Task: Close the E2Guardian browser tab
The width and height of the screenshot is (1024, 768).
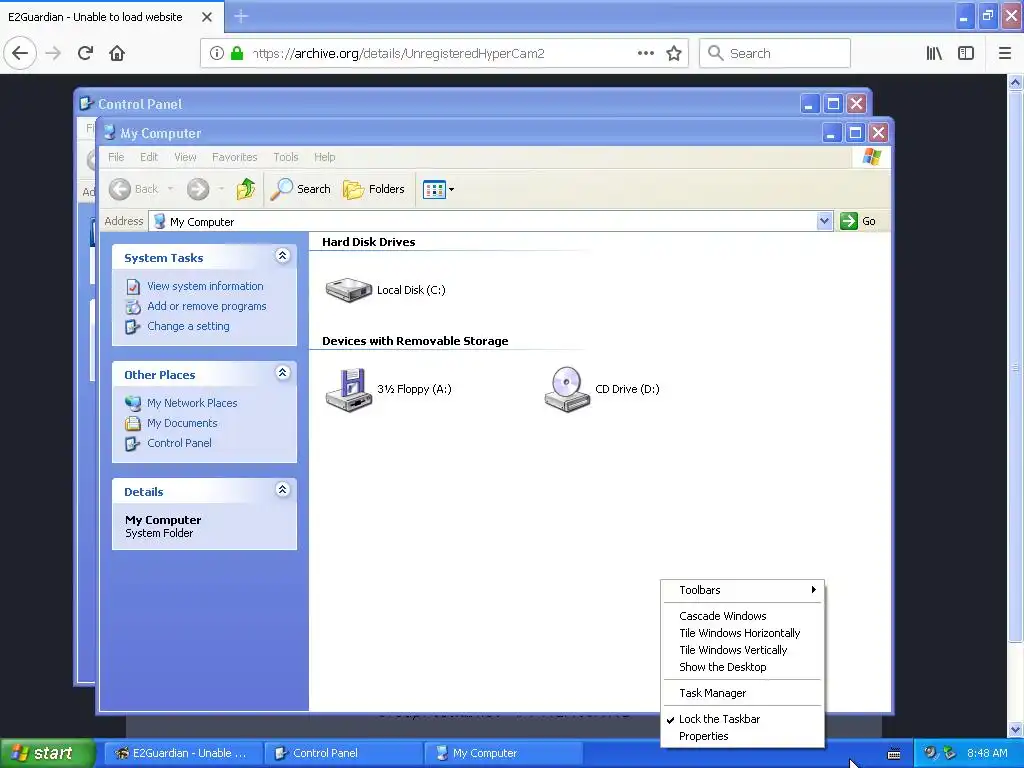Action: [x=207, y=17]
